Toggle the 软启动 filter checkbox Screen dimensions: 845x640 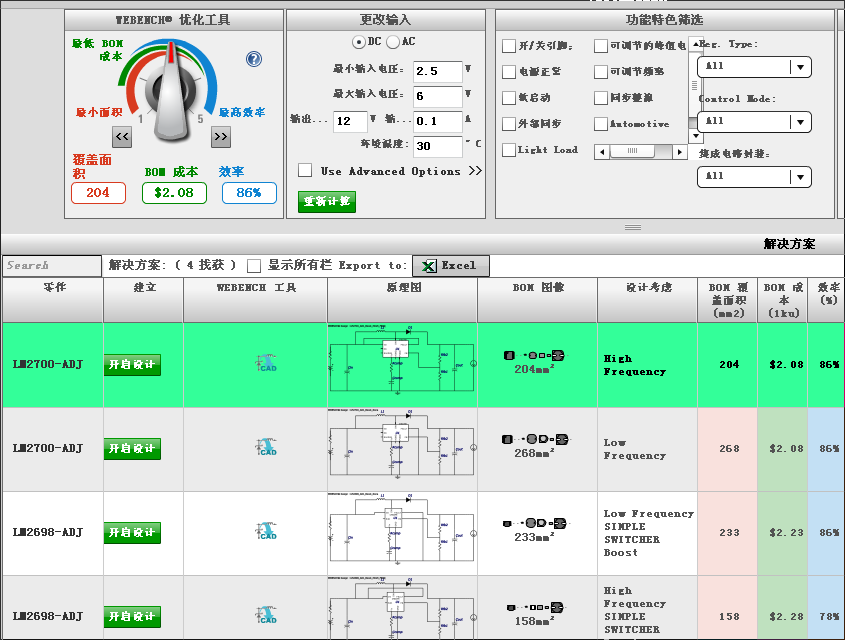click(509, 98)
